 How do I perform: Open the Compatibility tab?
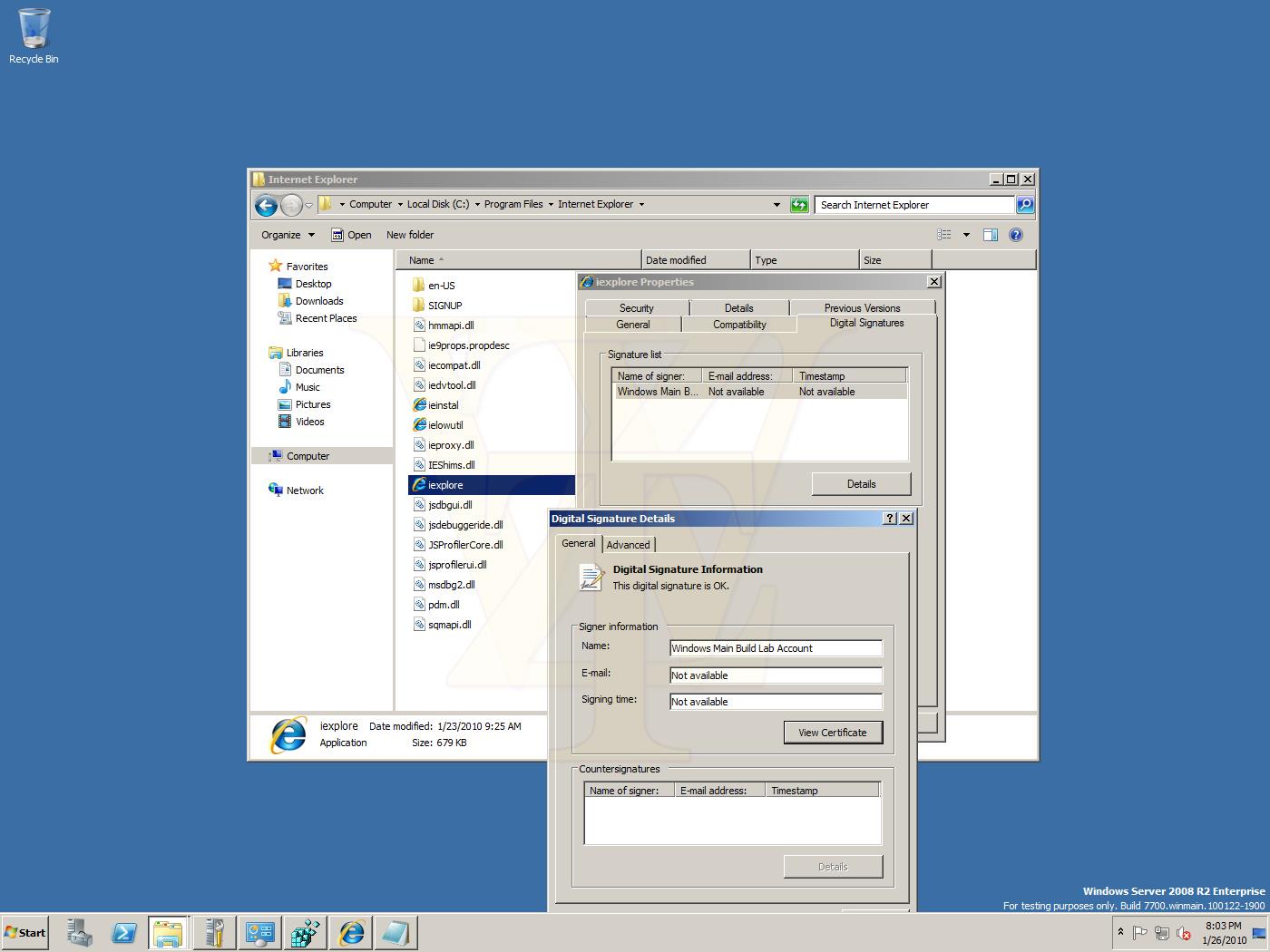point(739,325)
